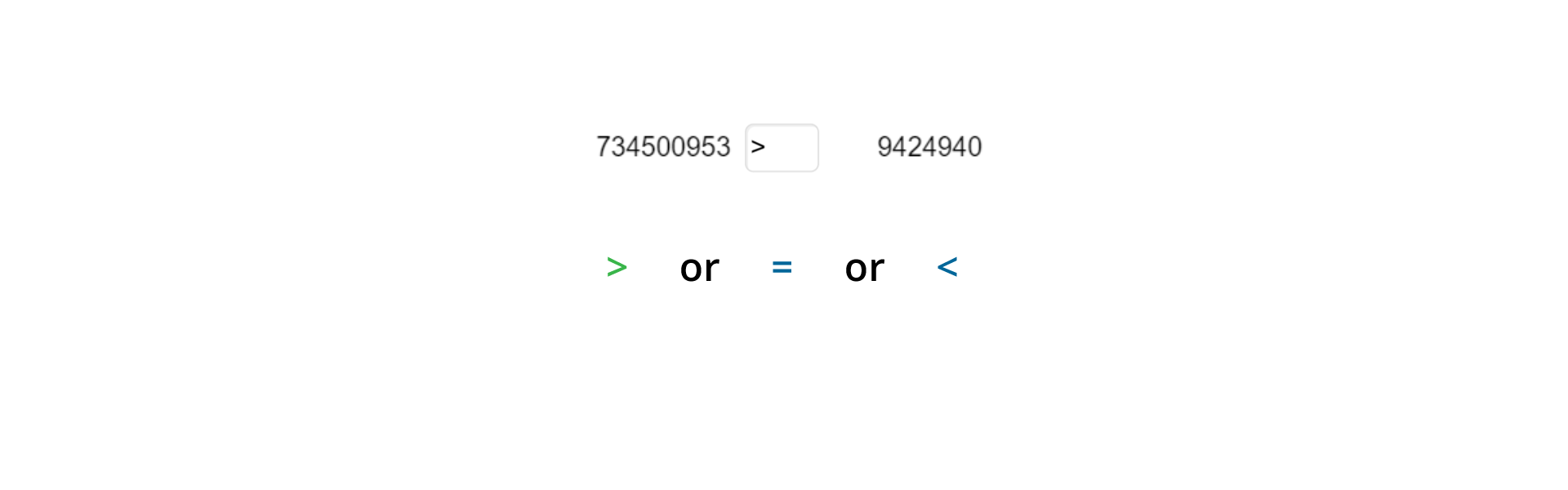Pick the < option below the numbers

tap(947, 267)
